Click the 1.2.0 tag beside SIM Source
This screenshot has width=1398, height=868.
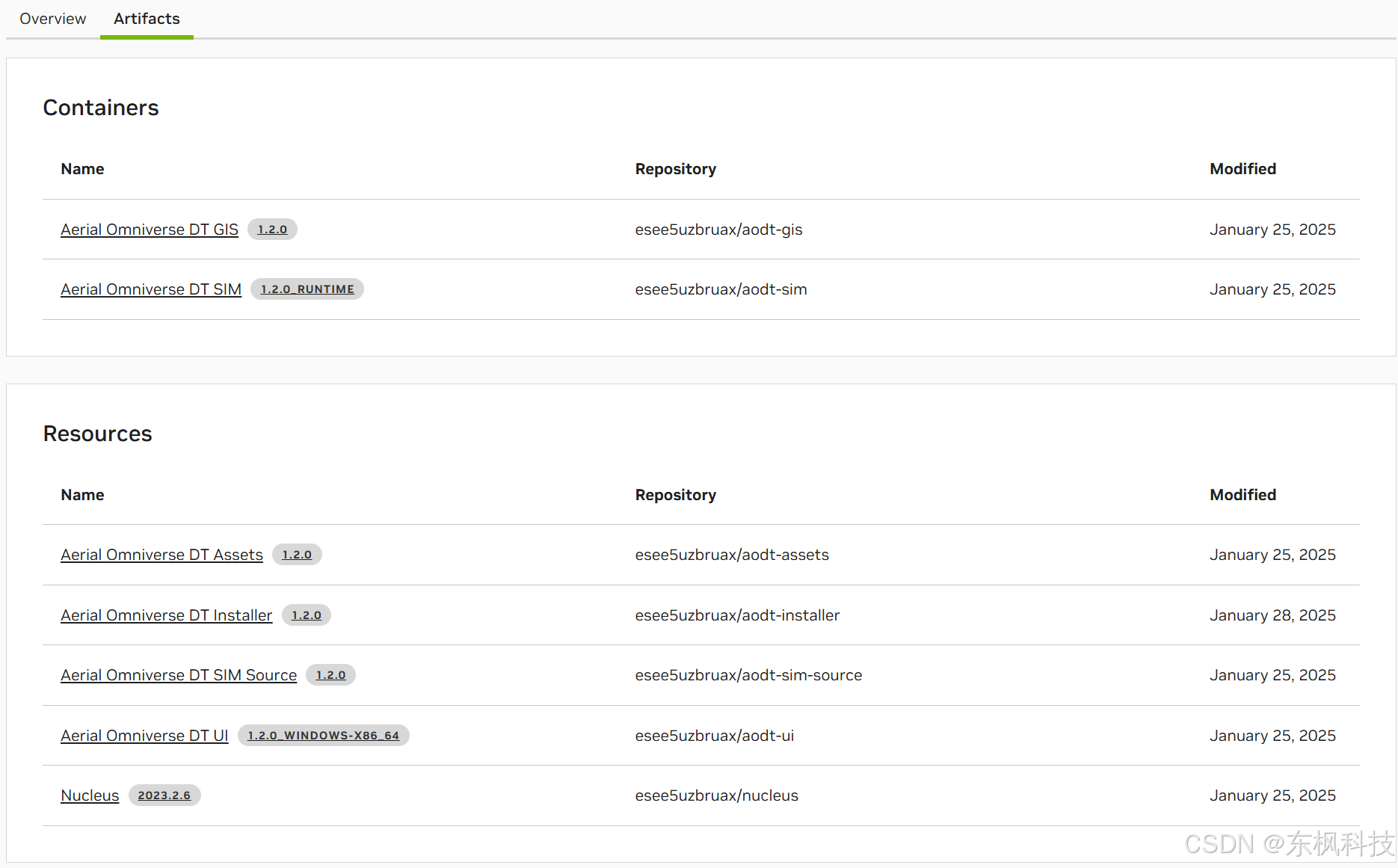[x=330, y=675]
